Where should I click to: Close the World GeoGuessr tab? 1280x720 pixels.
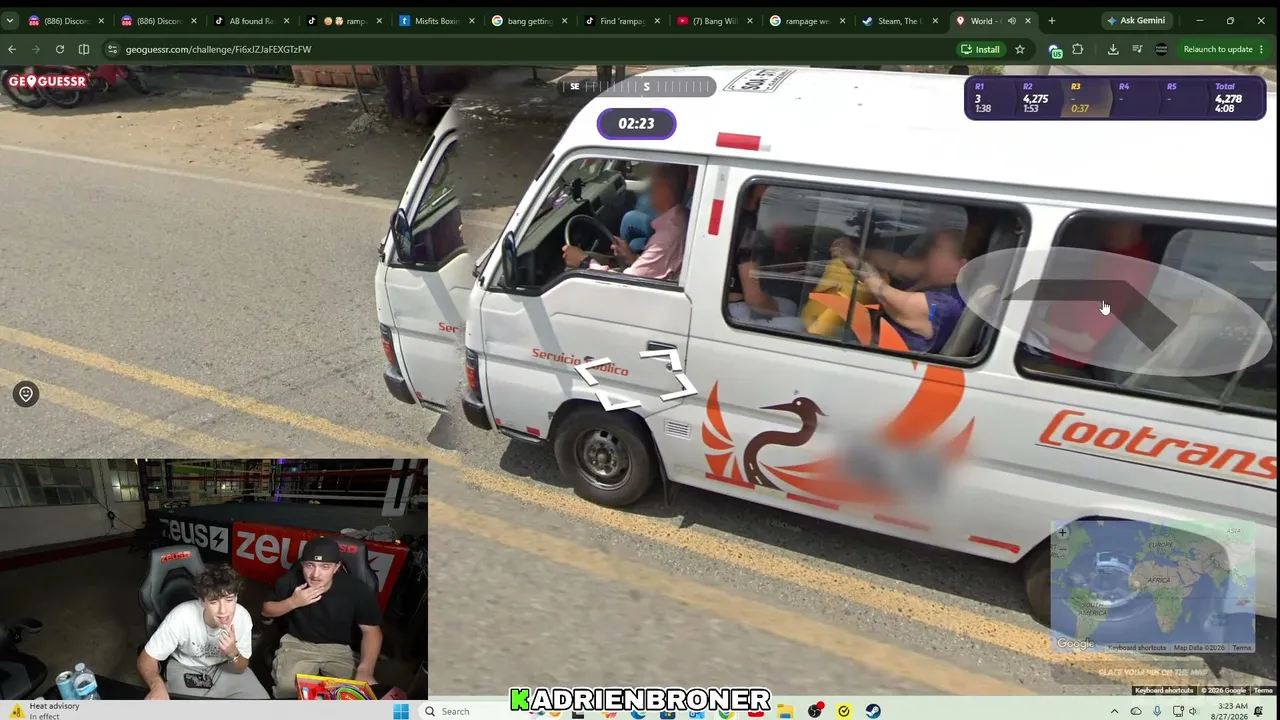[1027, 20]
